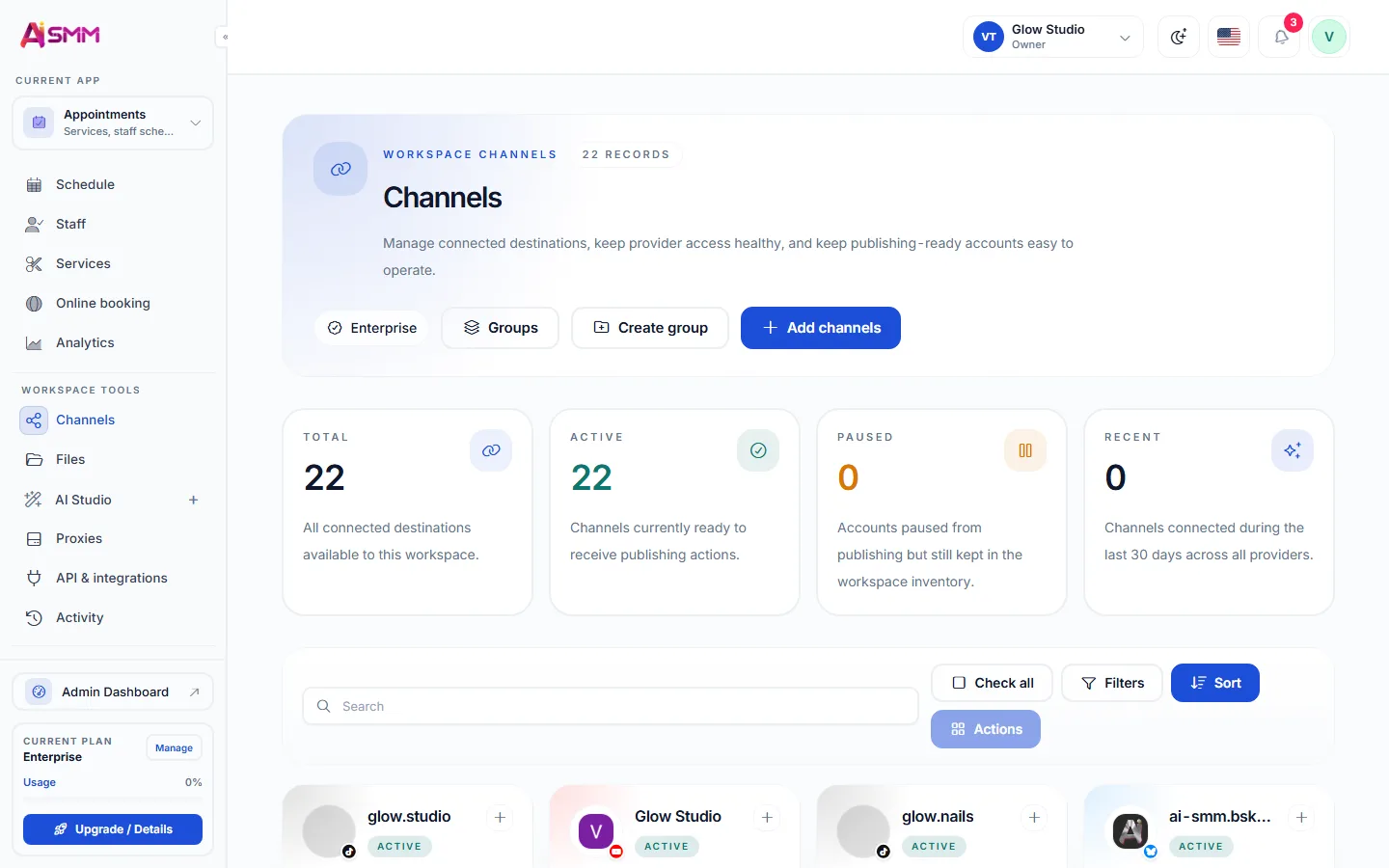The height and width of the screenshot is (868, 1389).
Task: Click the Proxies server icon
Action: pos(34,538)
